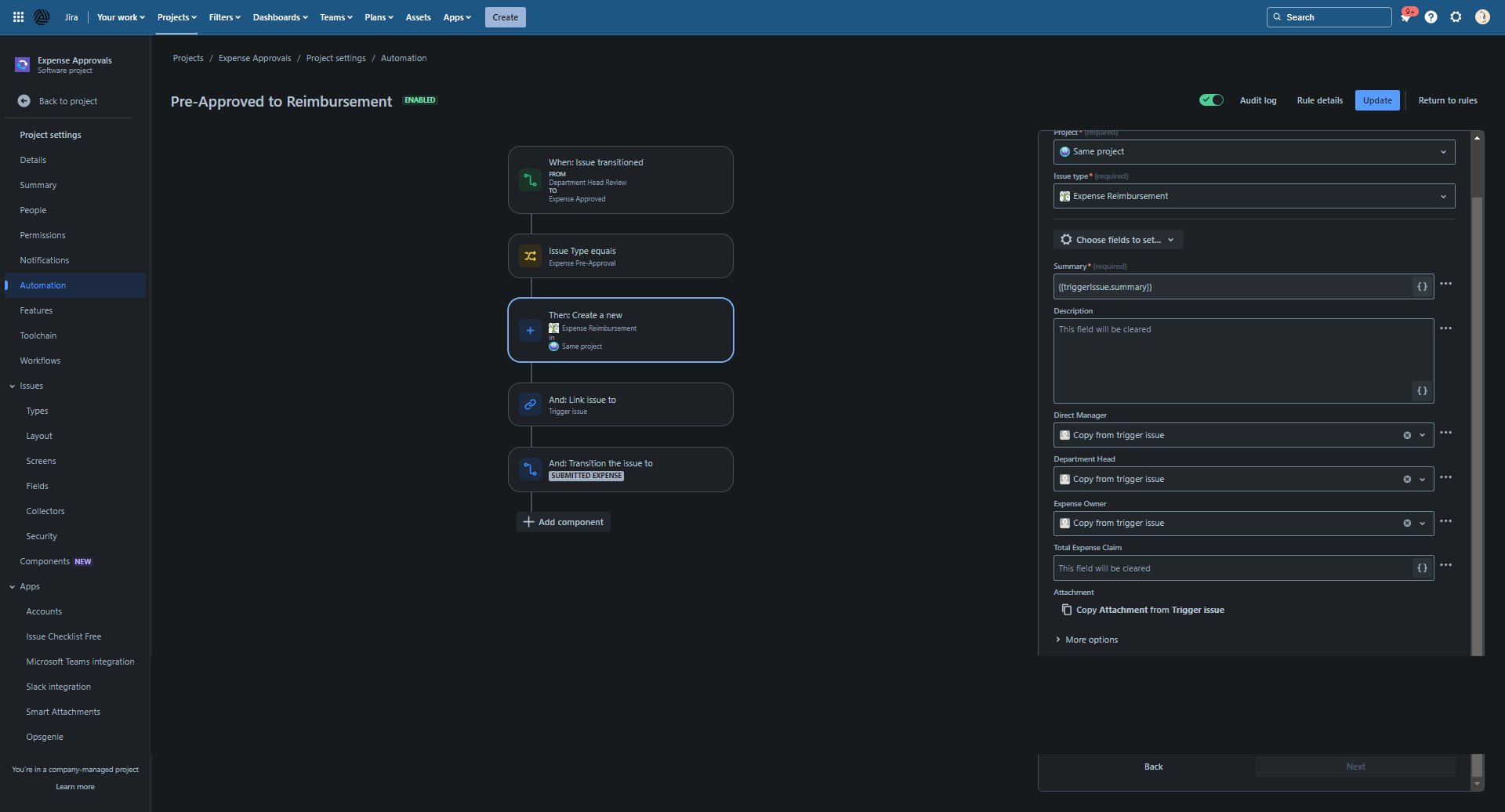Open the help question mark icon
1505x812 pixels.
[x=1431, y=17]
